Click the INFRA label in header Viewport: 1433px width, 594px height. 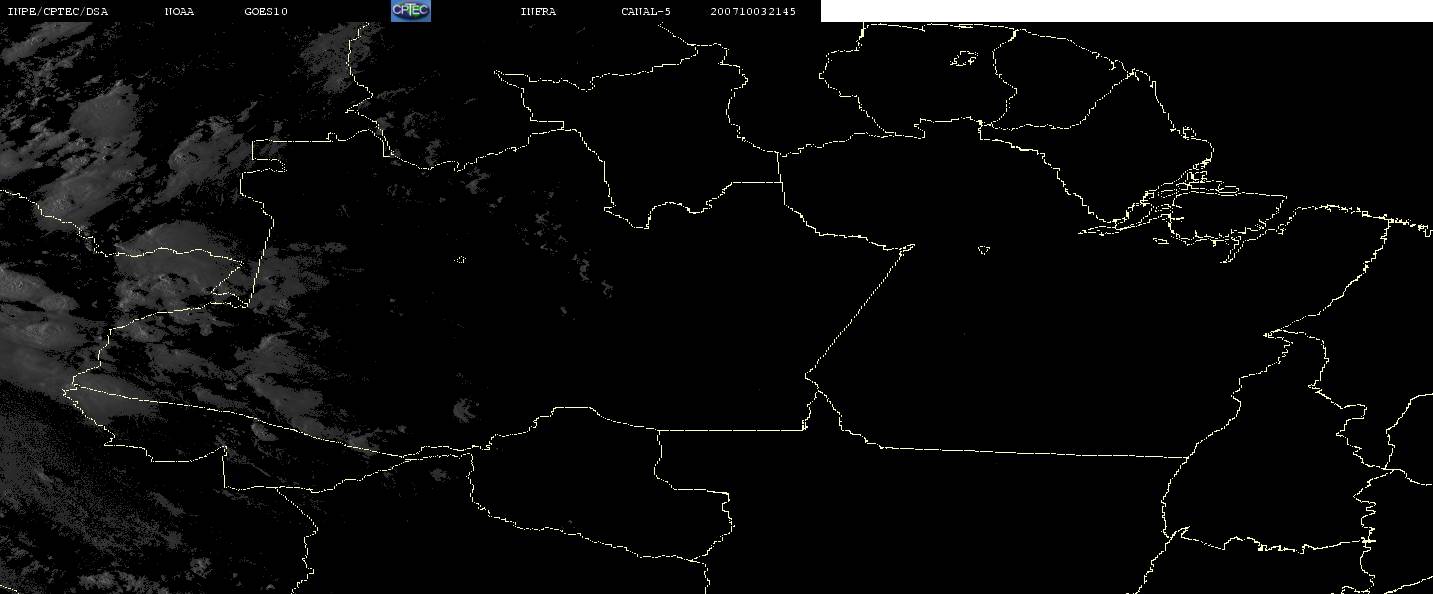[x=538, y=11]
